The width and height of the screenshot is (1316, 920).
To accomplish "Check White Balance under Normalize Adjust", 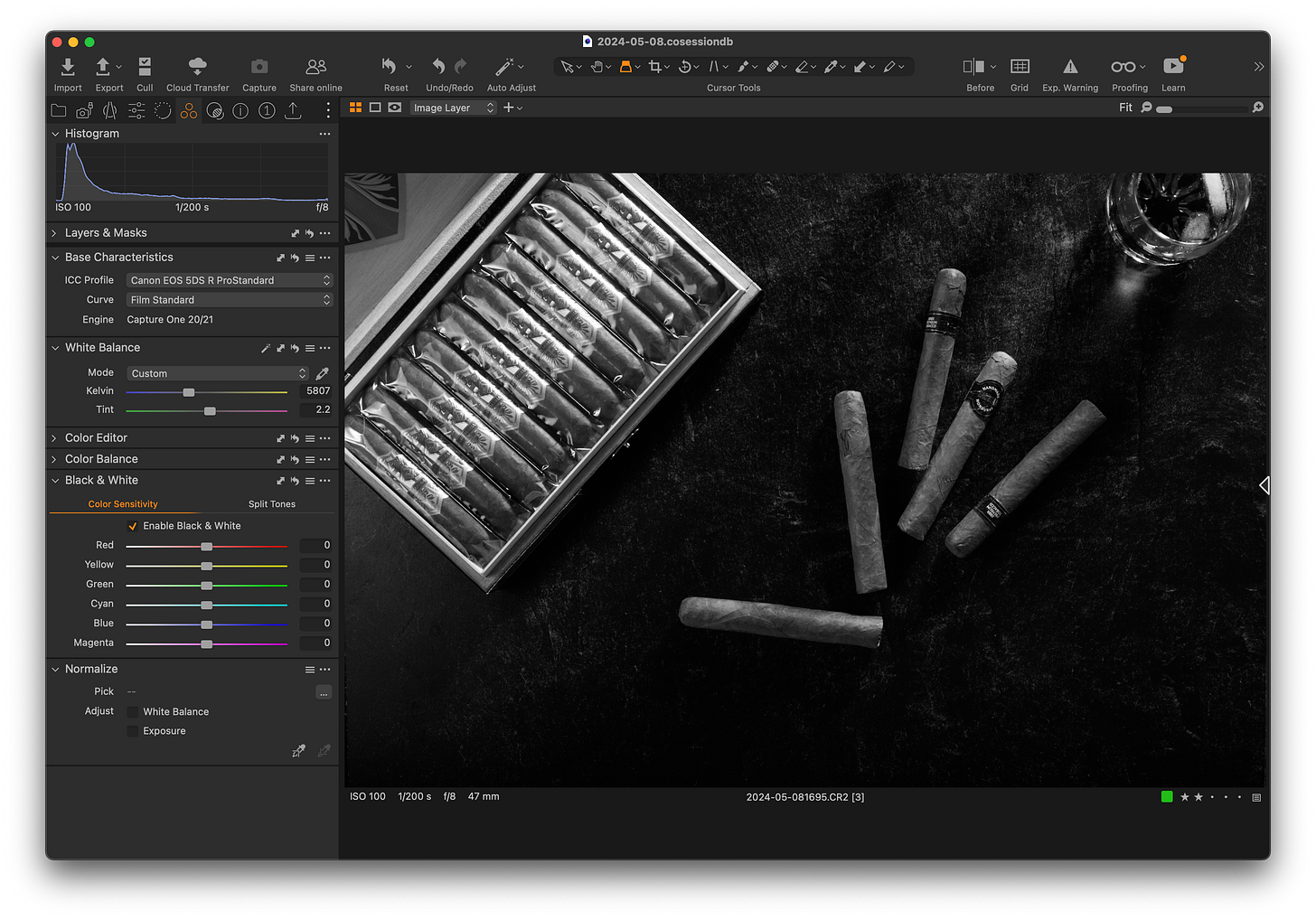I will click(x=132, y=711).
